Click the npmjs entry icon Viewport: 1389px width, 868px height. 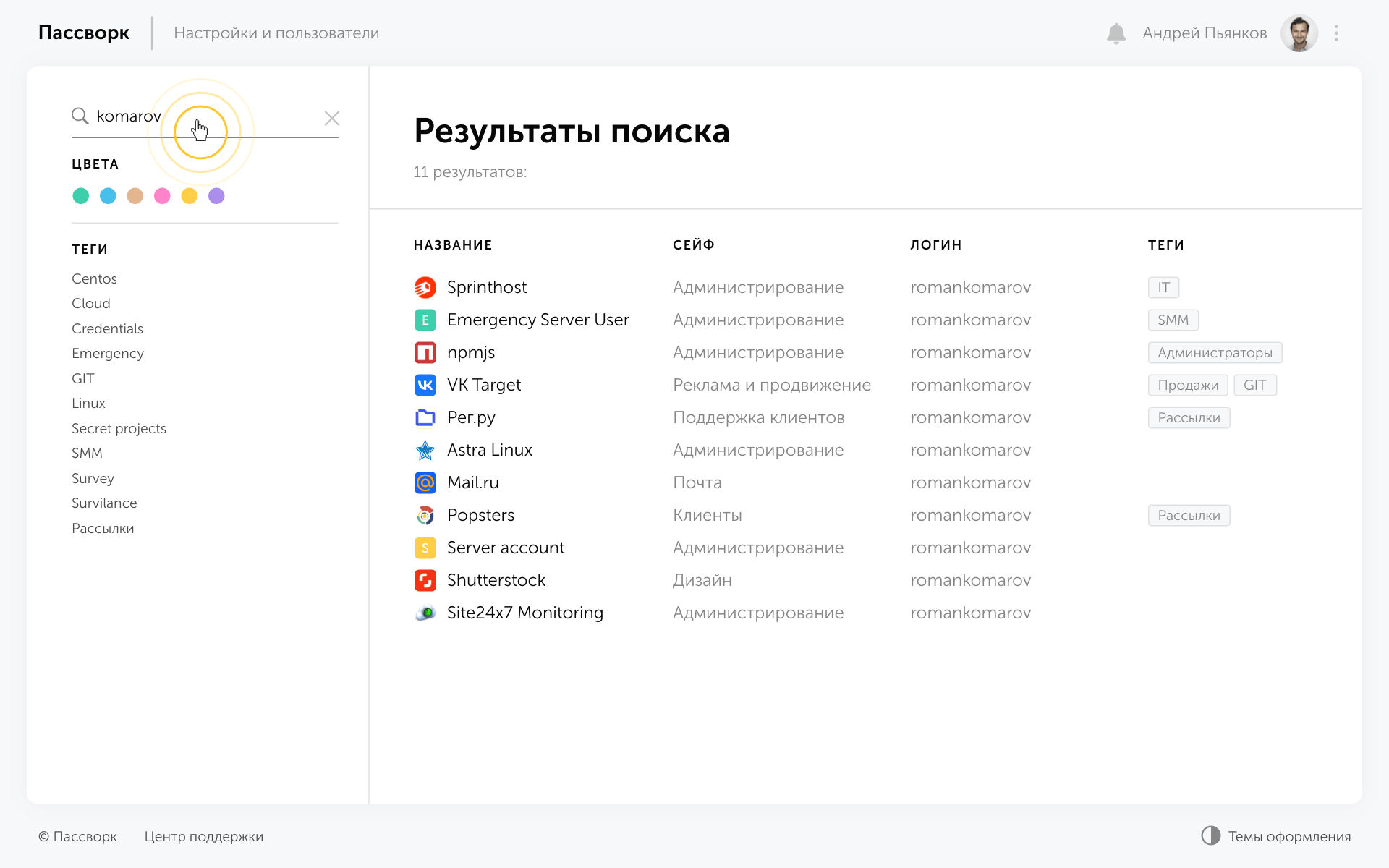coord(425,352)
